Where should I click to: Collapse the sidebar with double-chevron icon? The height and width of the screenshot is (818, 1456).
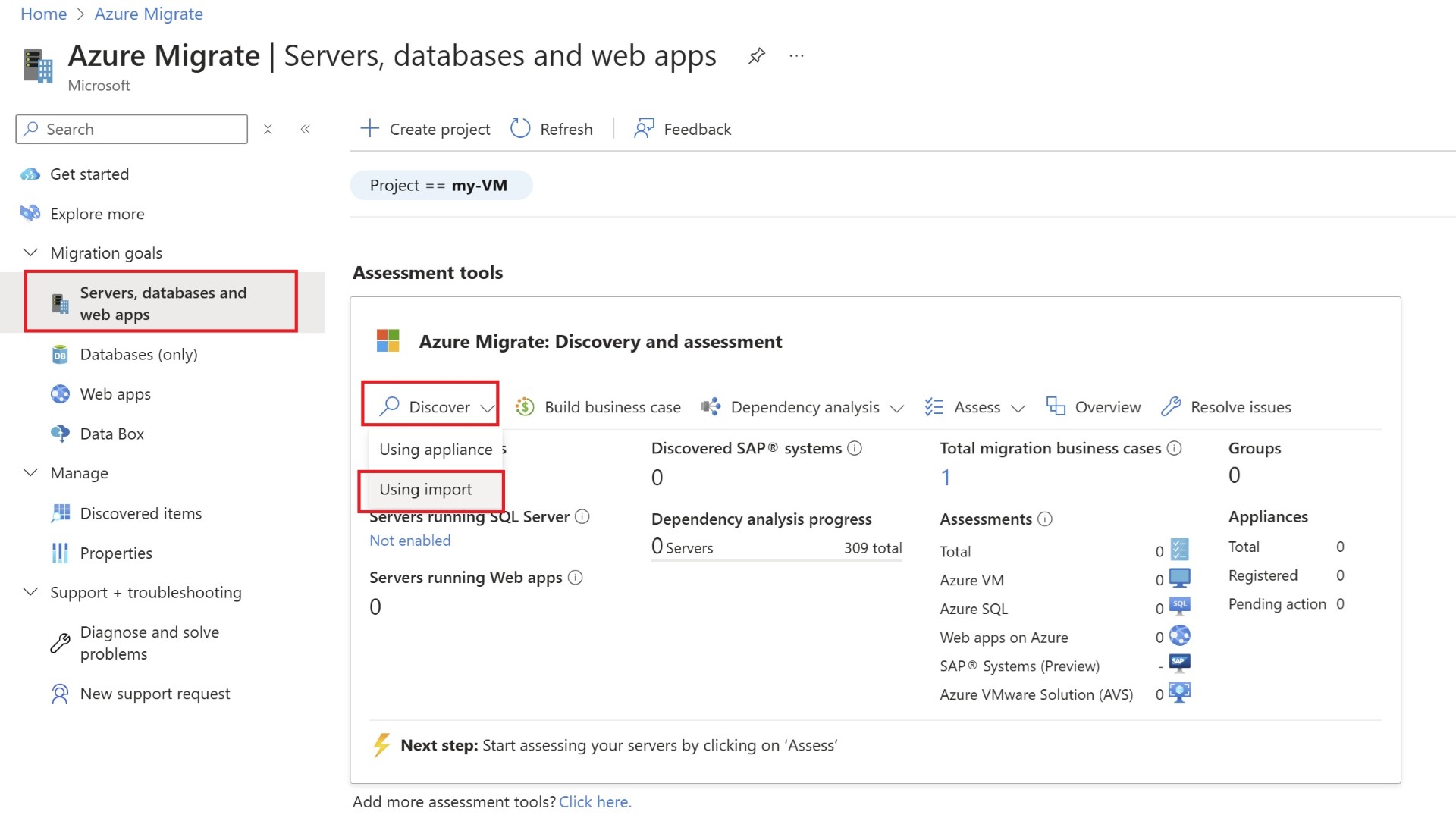click(306, 130)
